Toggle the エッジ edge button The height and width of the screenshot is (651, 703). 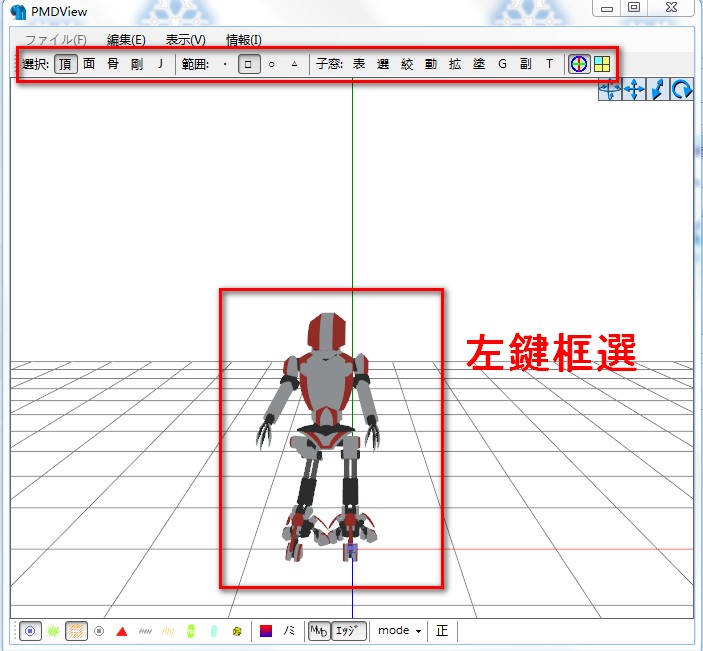pos(349,631)
